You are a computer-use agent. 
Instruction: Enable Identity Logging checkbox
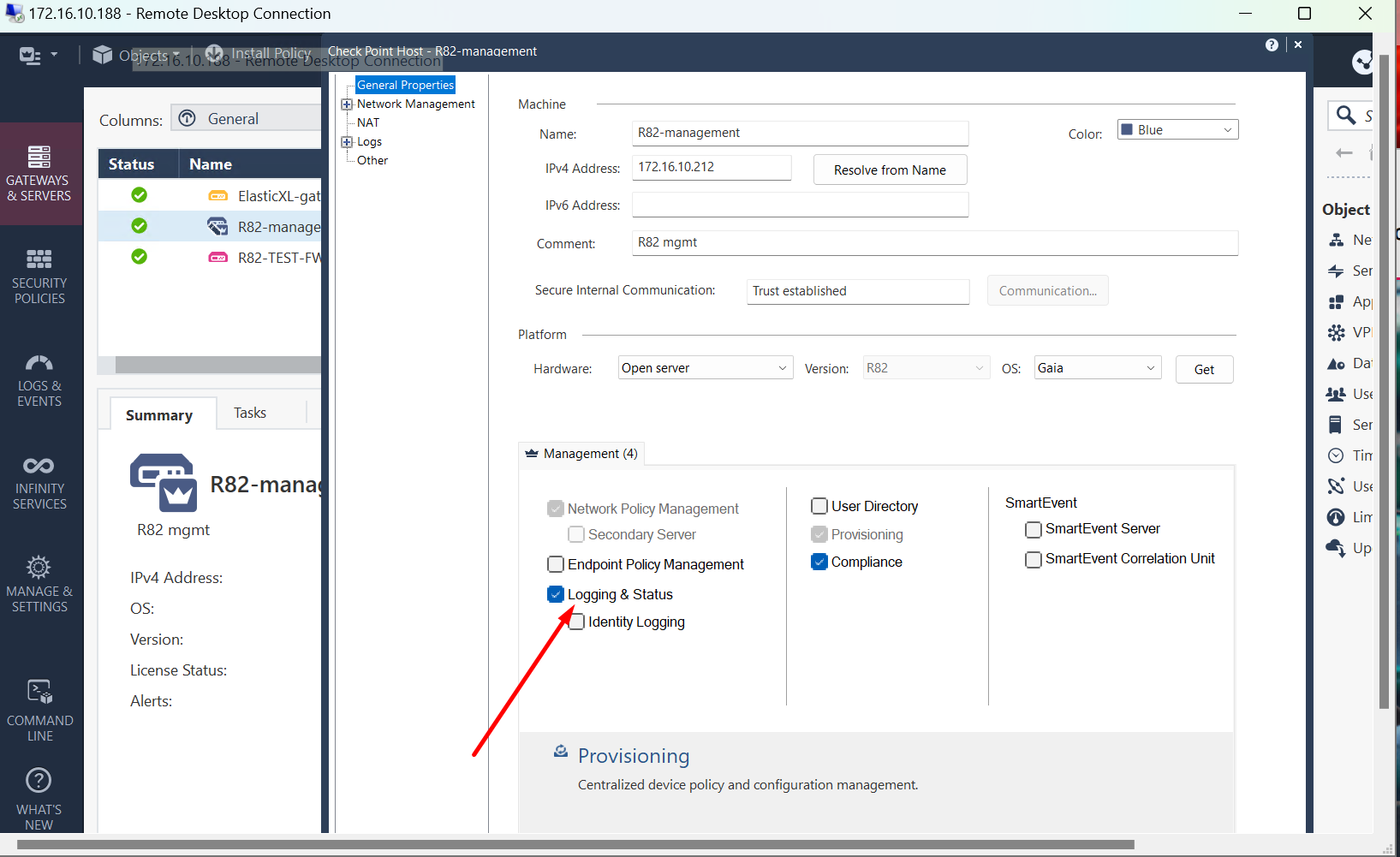pos(576,622)
